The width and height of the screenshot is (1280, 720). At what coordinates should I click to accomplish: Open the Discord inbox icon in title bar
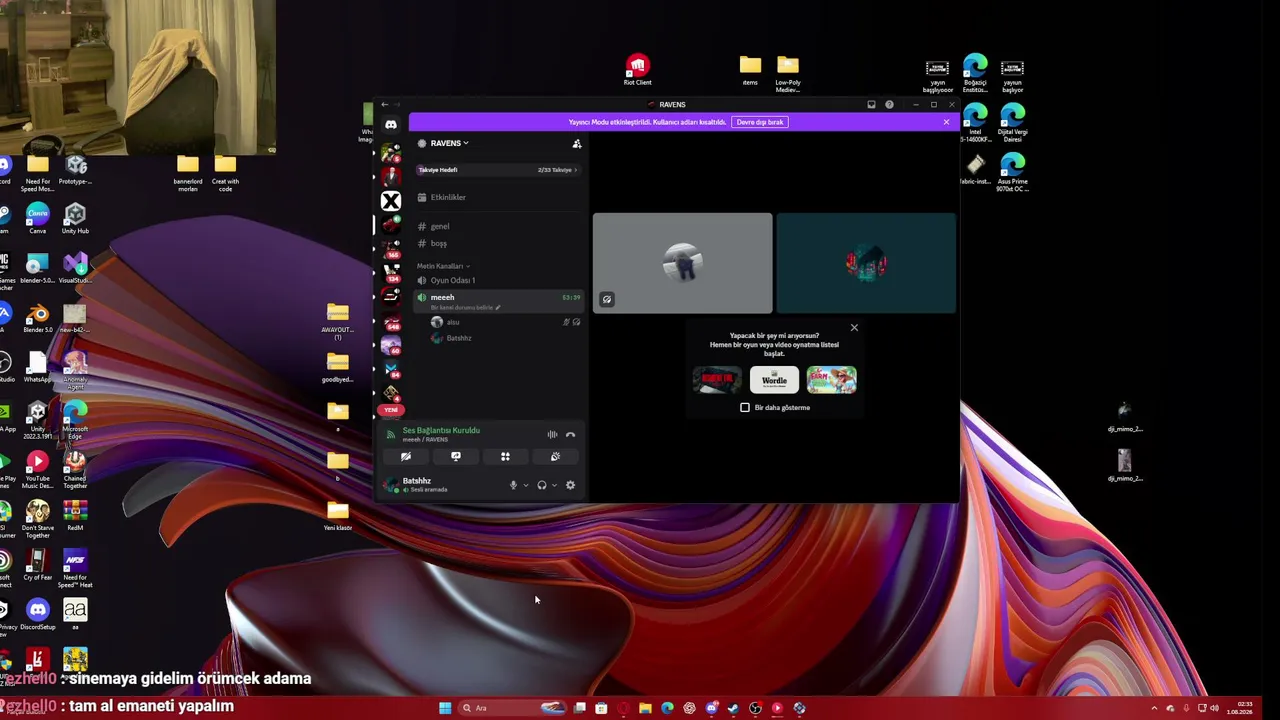point(871,105)
